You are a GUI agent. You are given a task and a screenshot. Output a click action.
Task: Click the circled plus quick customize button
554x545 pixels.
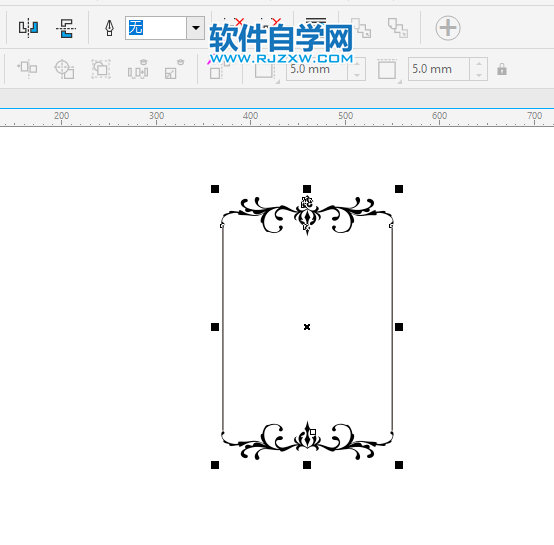click(448, 28)
